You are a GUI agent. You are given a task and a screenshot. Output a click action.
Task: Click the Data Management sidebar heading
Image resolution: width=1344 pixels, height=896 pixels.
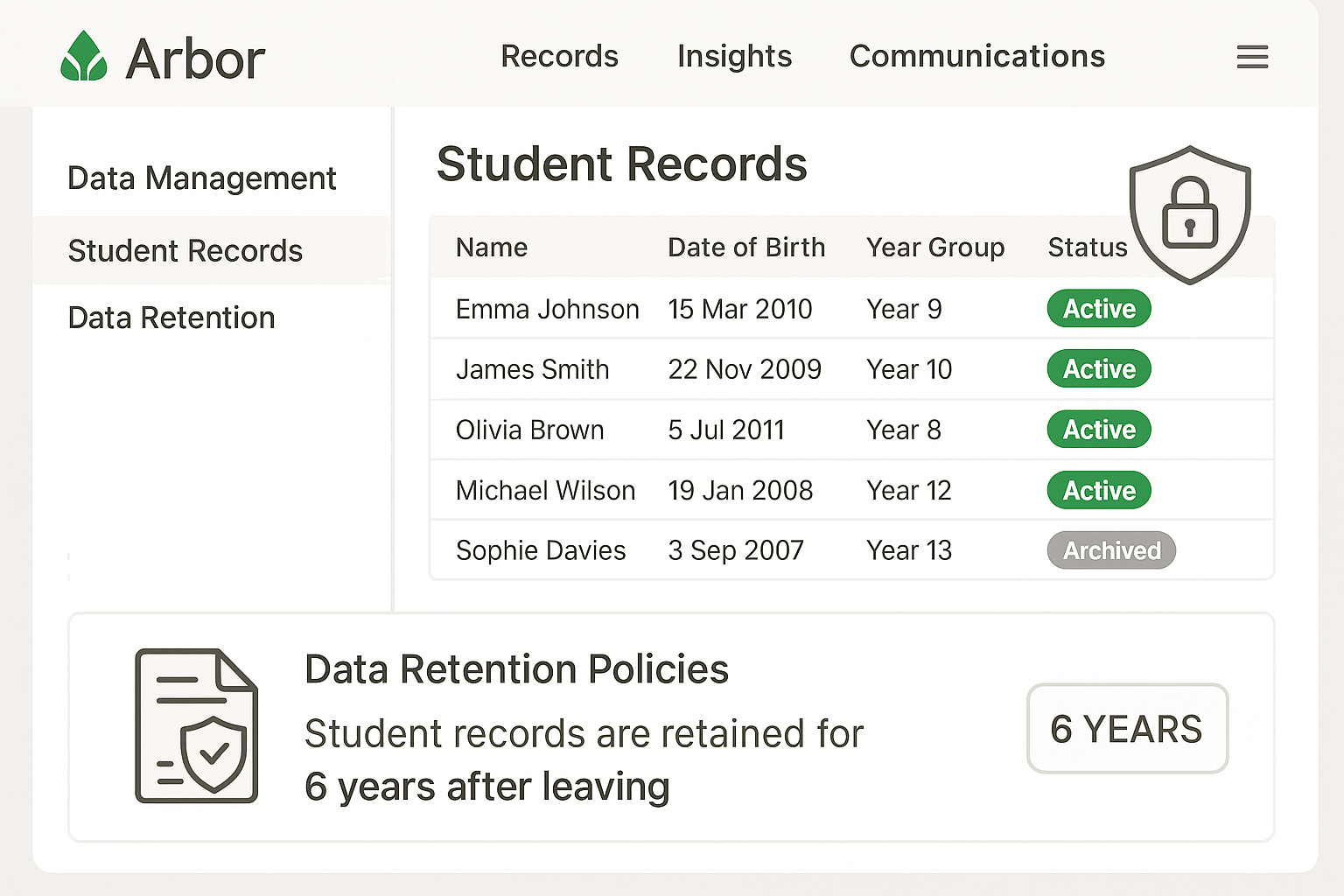[x=201, y=178]
